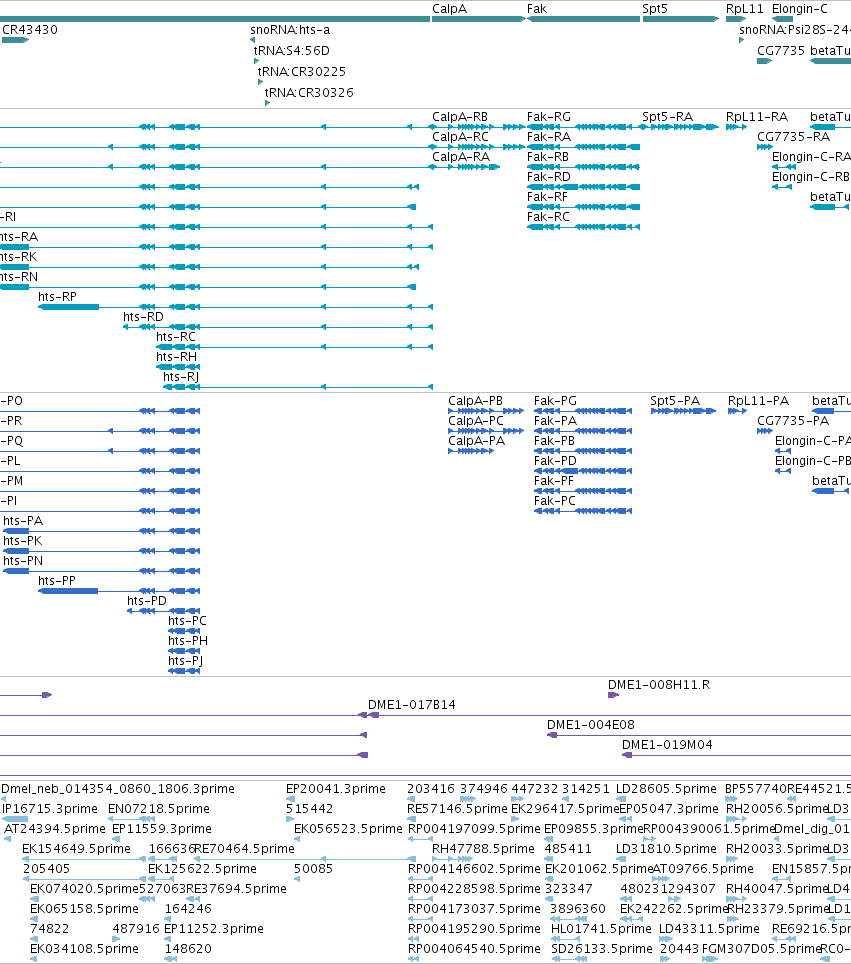
Task: Select the Spt5 gene label
Action: point(655,9)
